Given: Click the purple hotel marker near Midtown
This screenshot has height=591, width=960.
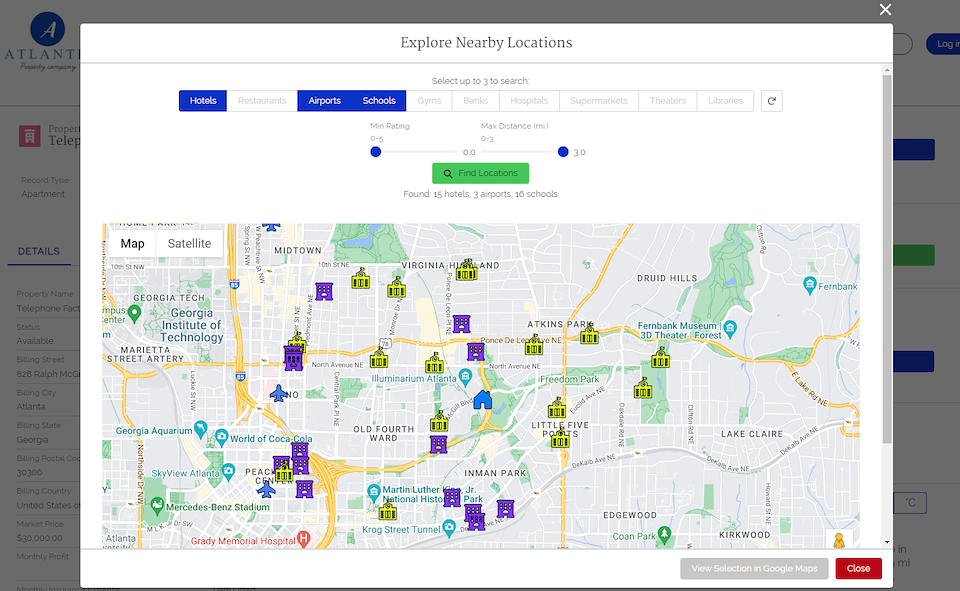Looking at the screenshot, I should click(324, 291).
